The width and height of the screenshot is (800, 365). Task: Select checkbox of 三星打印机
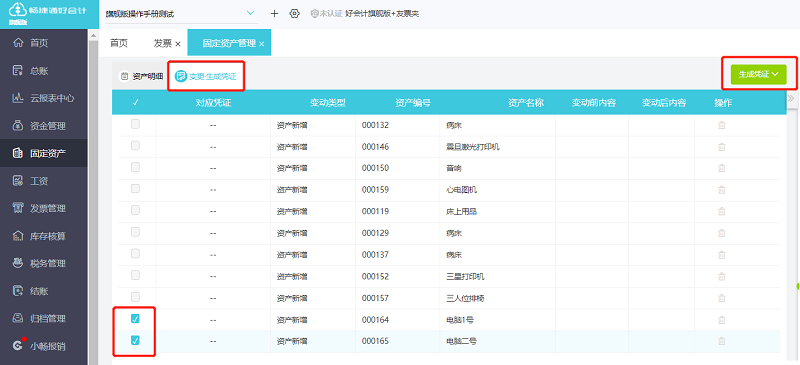tap(135, 275)
